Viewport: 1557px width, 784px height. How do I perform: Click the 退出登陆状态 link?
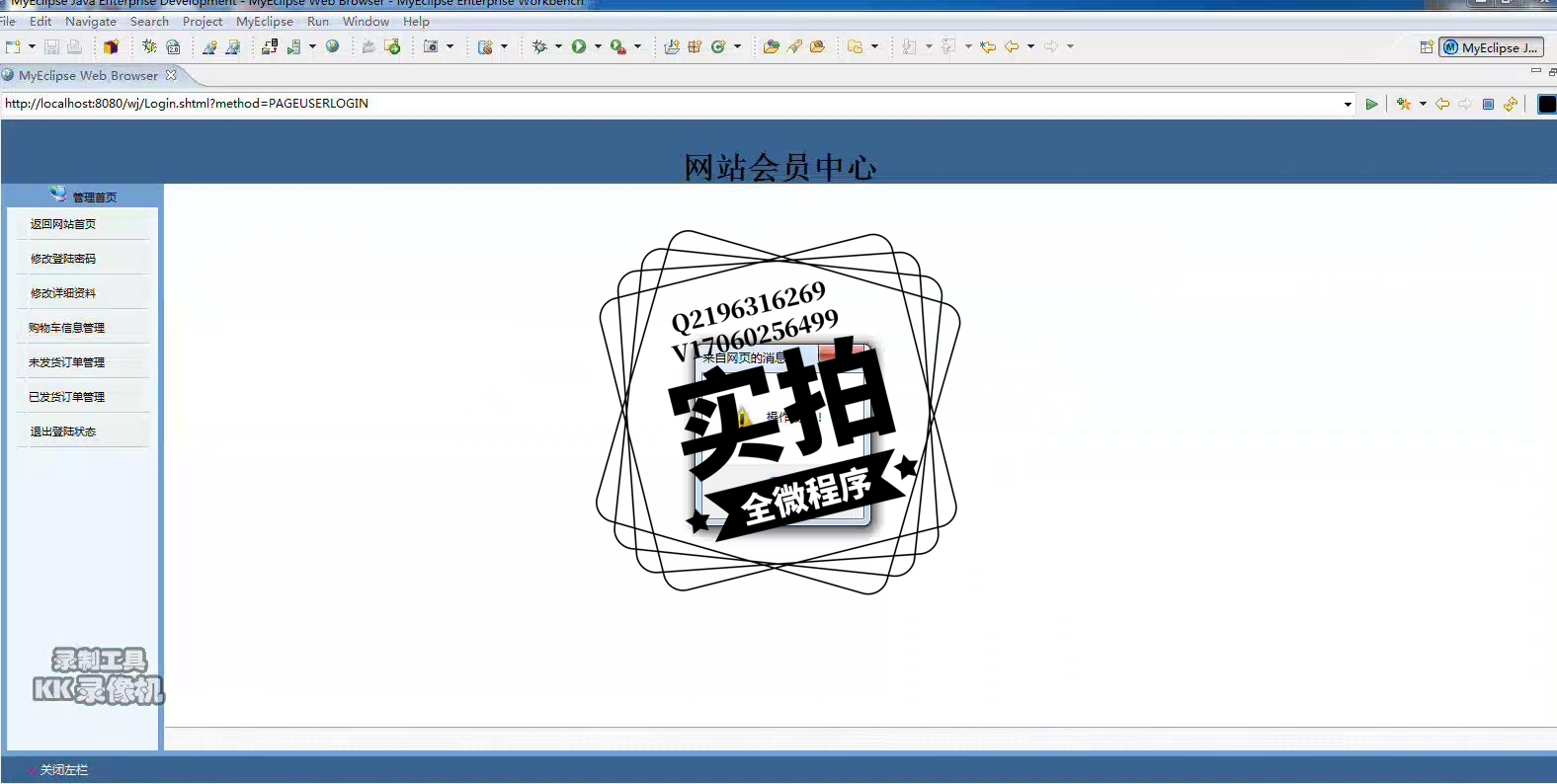62,431
